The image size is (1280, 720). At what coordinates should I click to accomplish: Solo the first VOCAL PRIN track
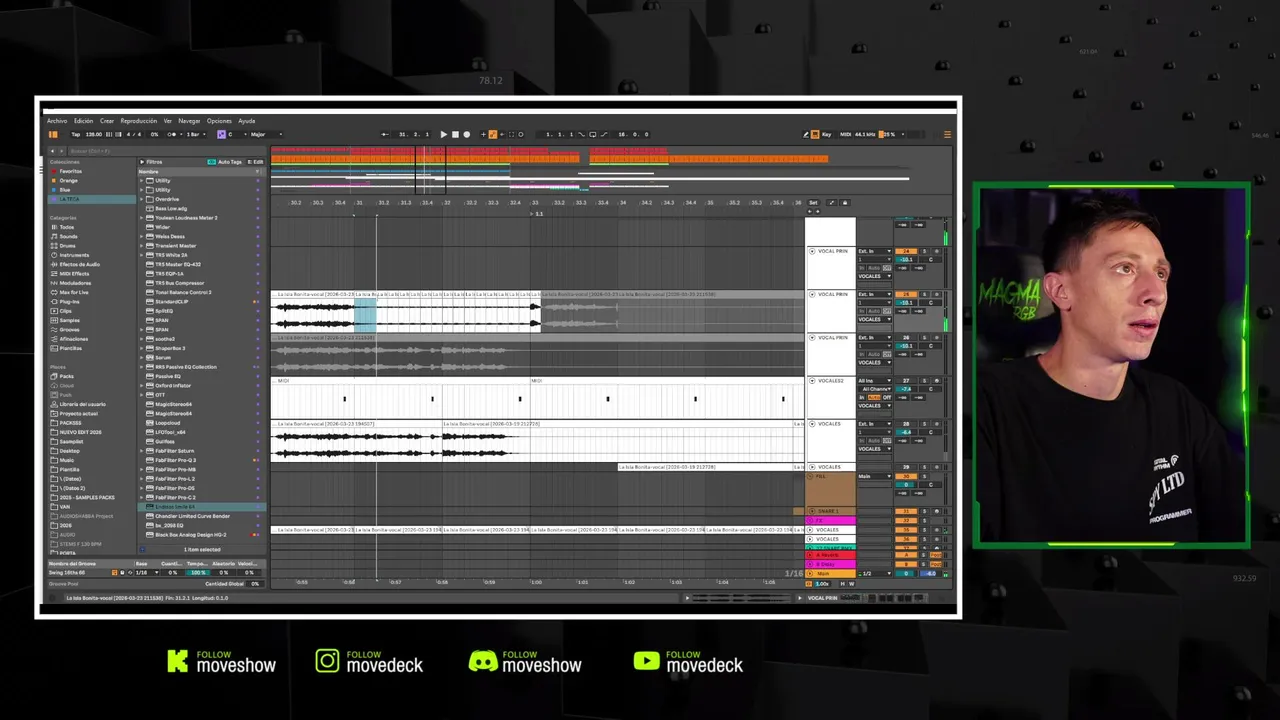(x=923, y=251)
